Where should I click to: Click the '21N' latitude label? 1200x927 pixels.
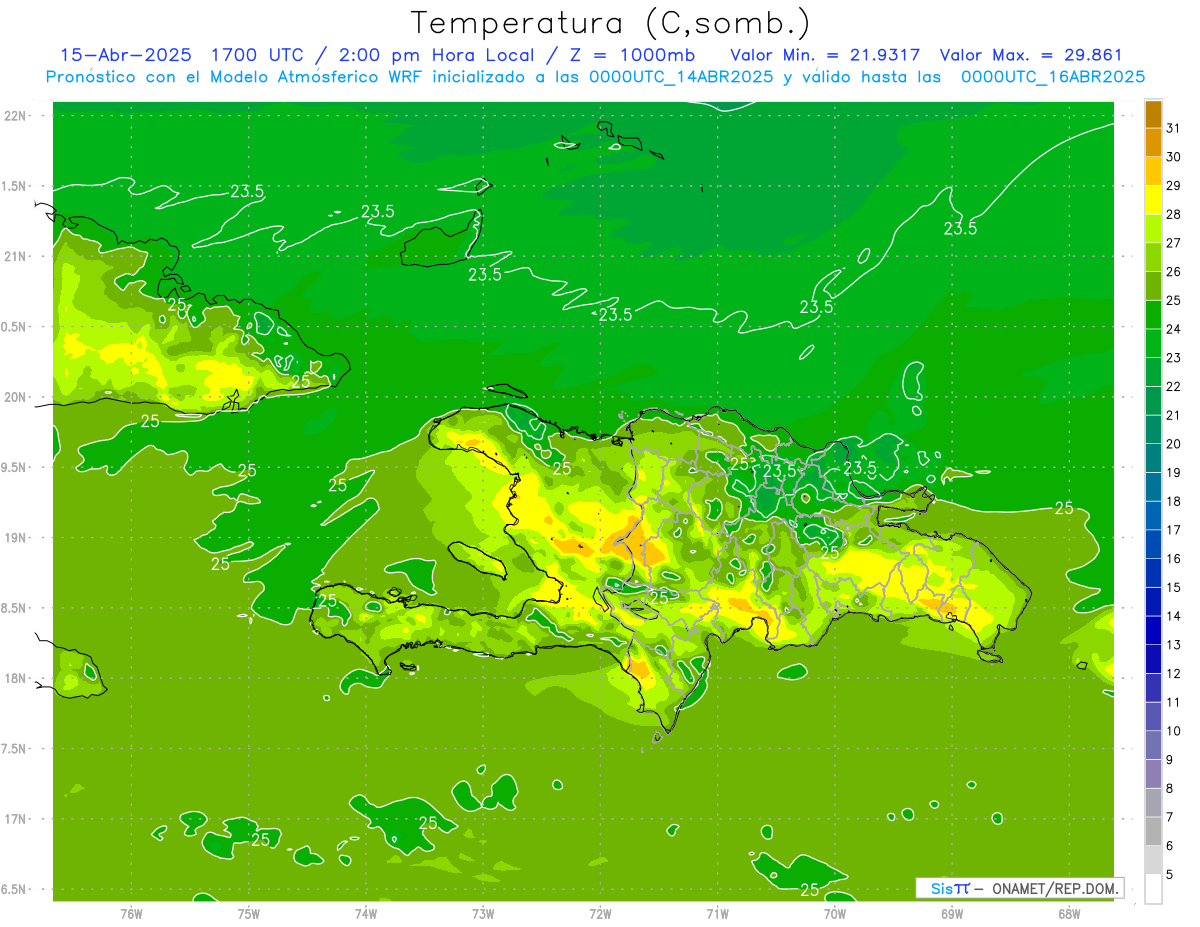point(17,257)
